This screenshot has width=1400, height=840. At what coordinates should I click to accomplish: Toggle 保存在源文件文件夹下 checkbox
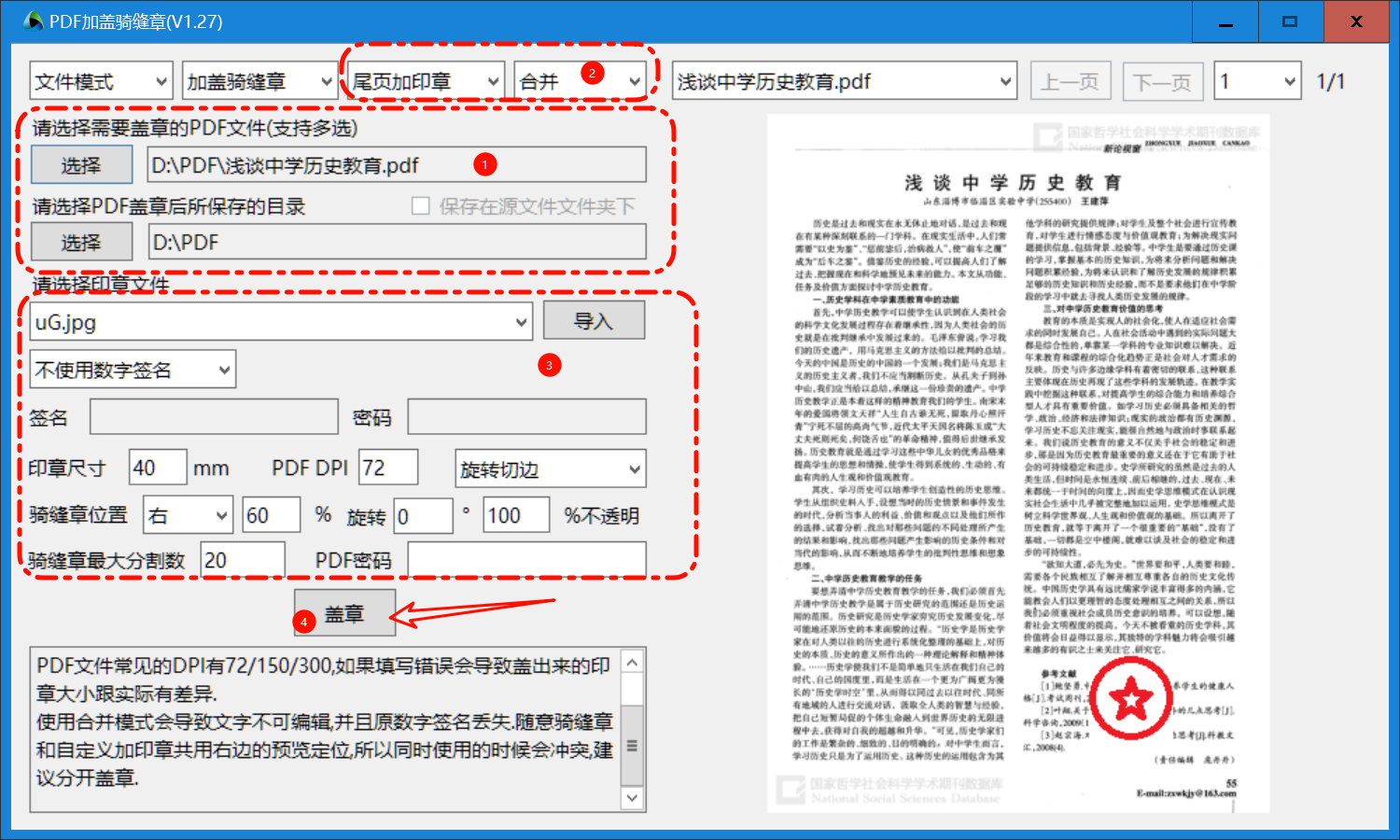[421, 205]
